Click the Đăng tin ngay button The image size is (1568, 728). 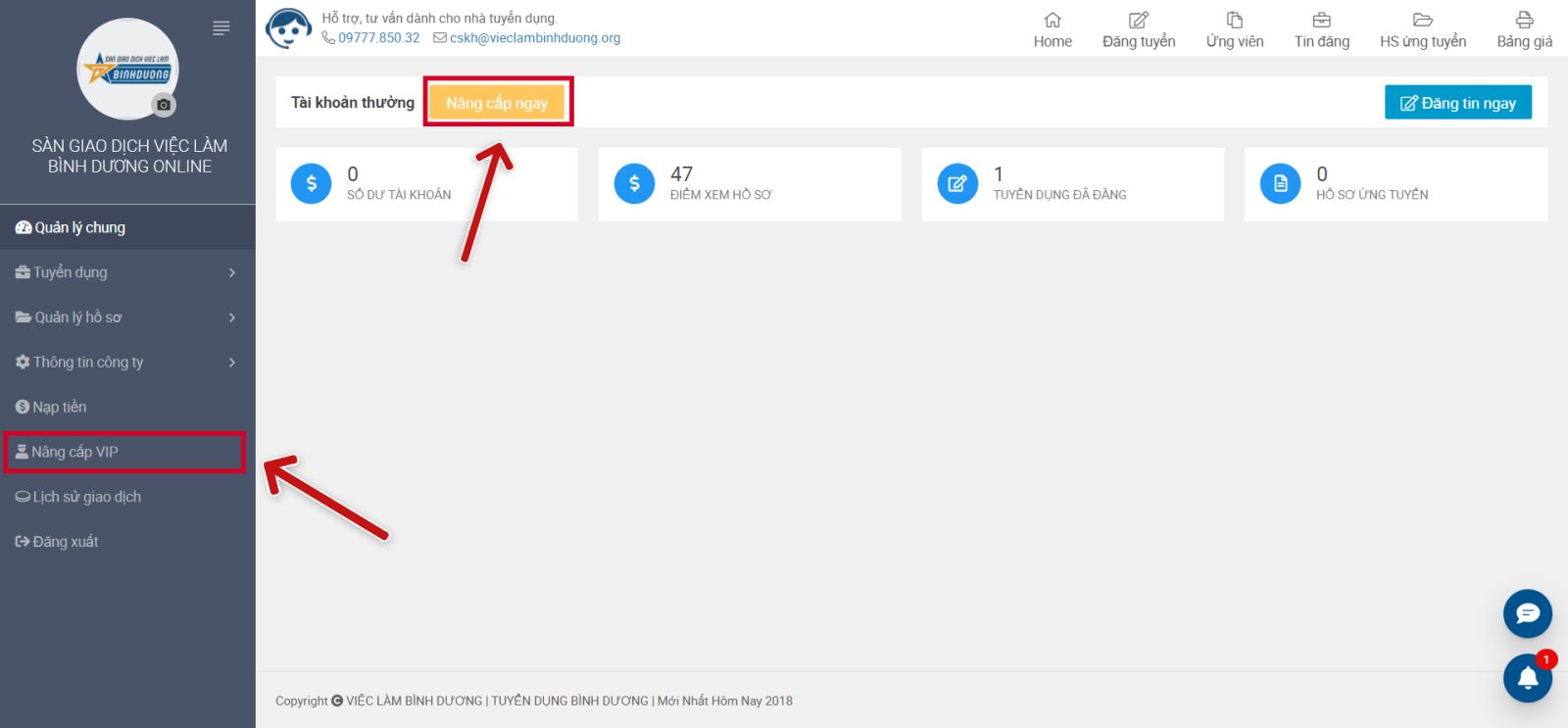coord(1457,103)
